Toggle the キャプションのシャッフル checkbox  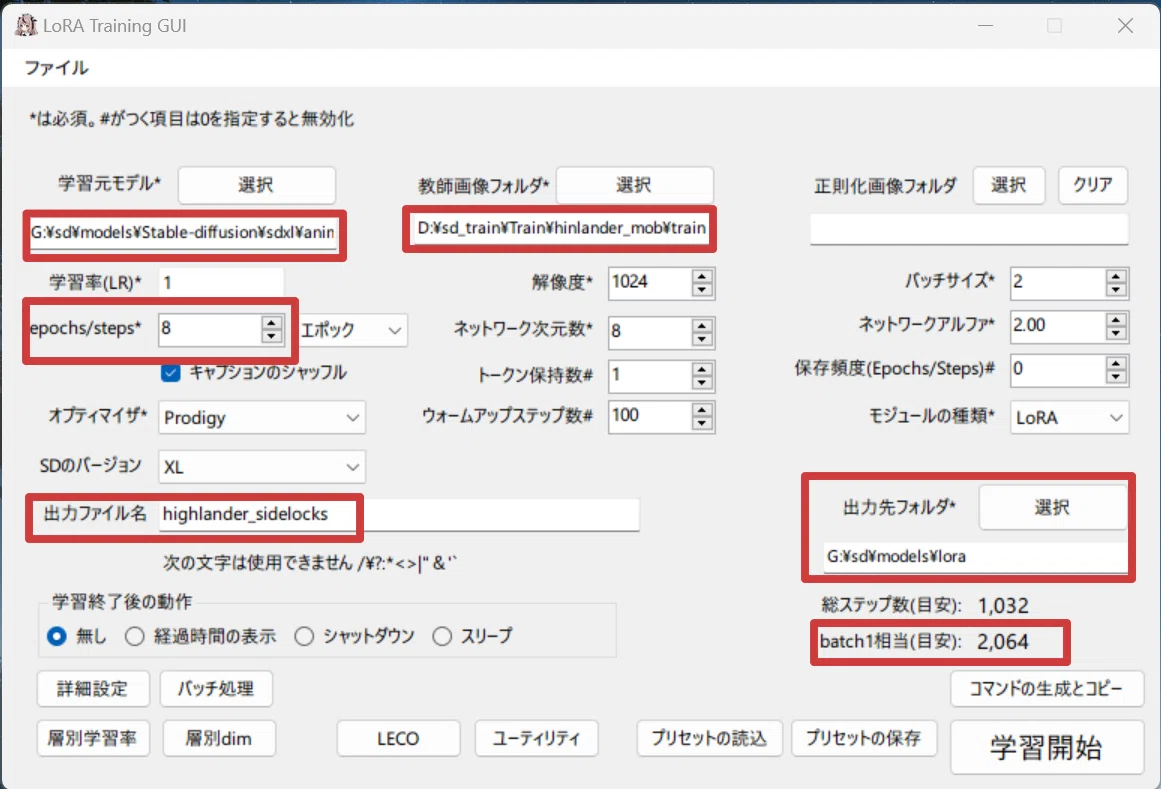pyautogui.click(x=171, y=373)
